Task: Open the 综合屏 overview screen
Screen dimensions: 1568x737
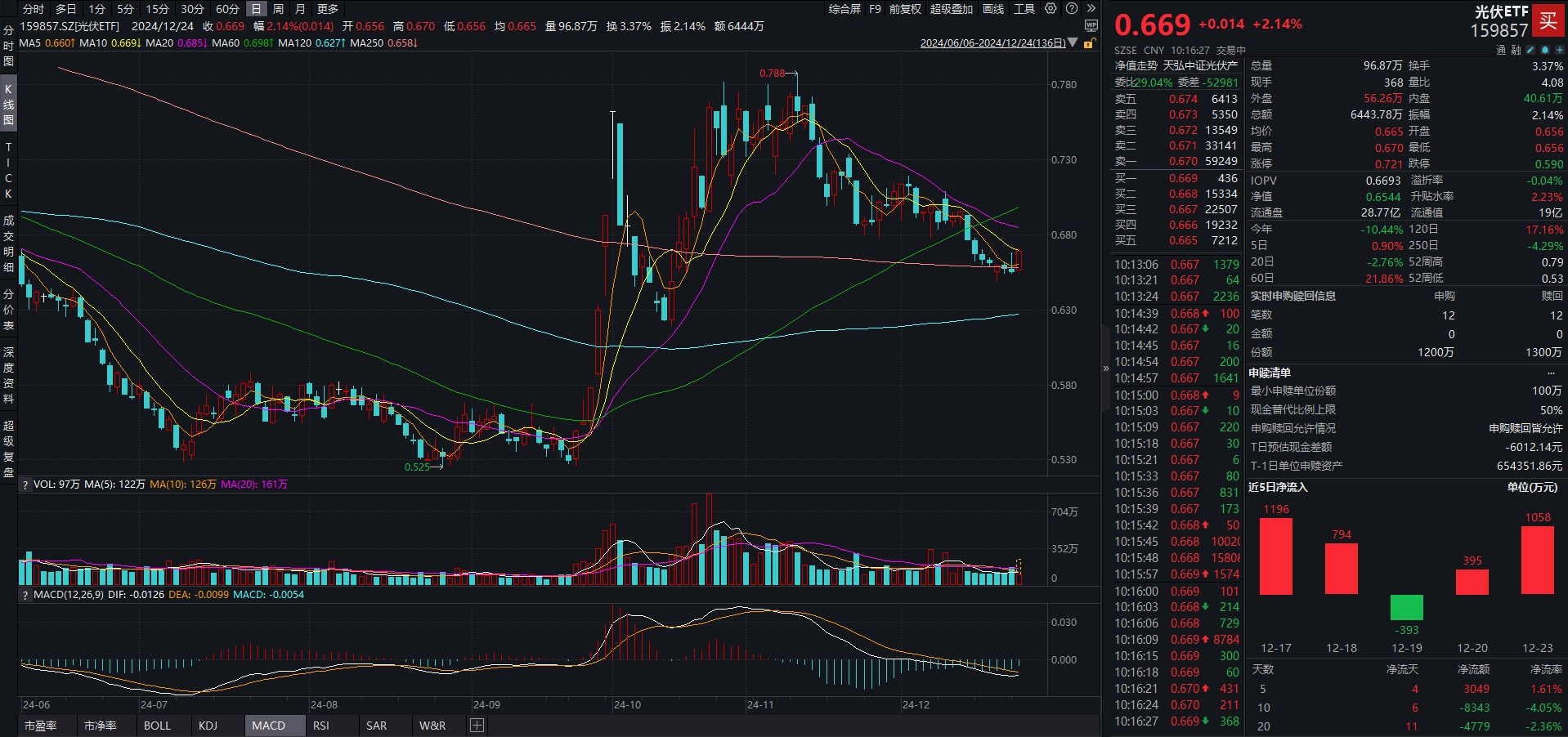Action: (844, 9)
